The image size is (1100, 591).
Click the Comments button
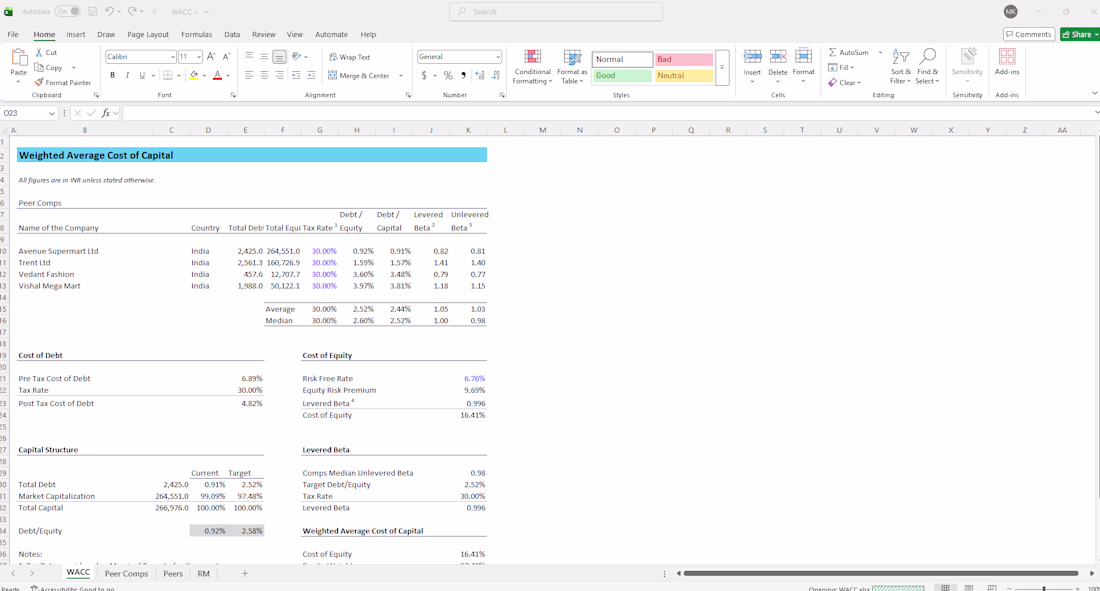click(1029, 34)
